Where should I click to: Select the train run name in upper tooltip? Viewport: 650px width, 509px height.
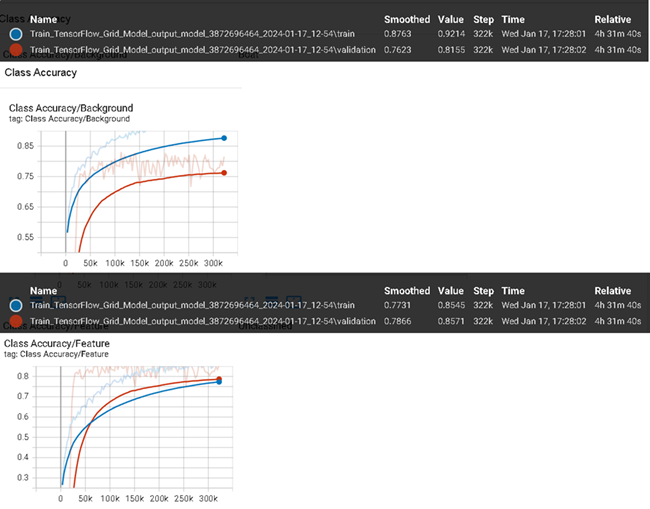click(x=194, y=34)
